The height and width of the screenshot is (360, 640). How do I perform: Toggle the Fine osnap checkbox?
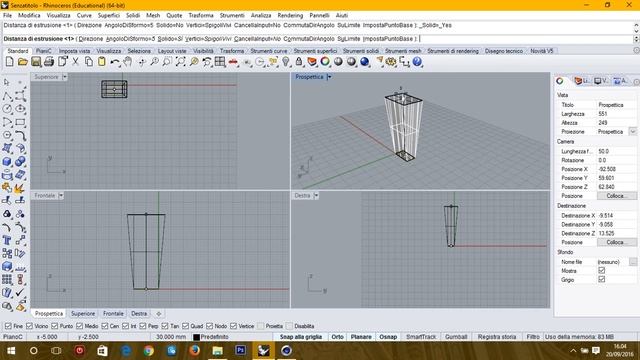click(8, 326)
